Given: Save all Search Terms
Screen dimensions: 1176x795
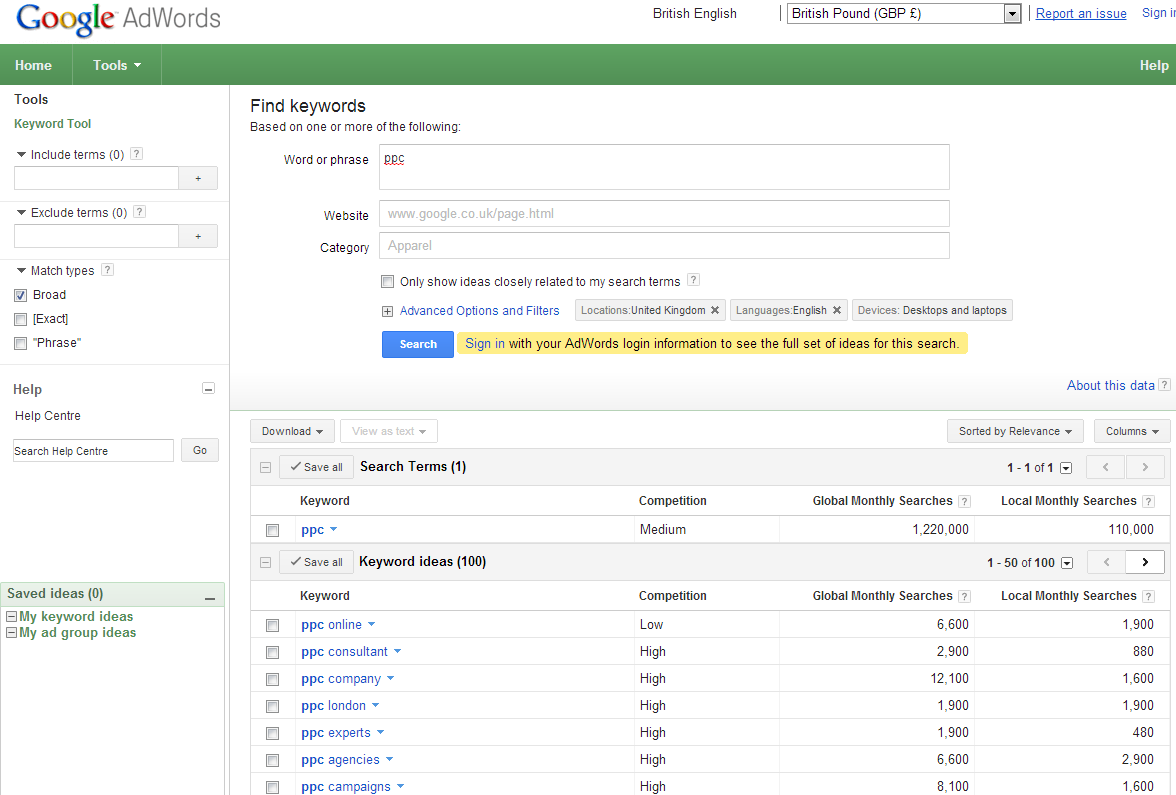Looking at the screenshot, I should coord(316,467).
